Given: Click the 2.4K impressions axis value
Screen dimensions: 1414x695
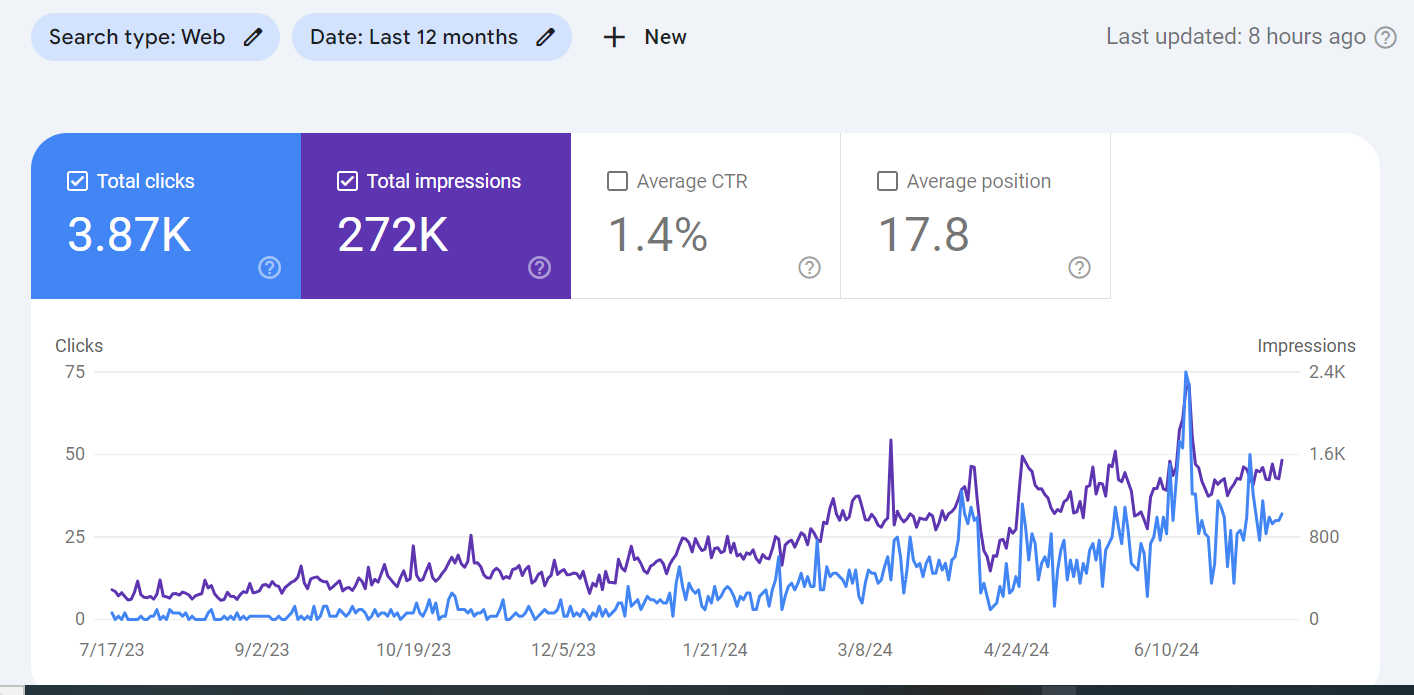Looking at the screenshot, I should (1328, 372).
